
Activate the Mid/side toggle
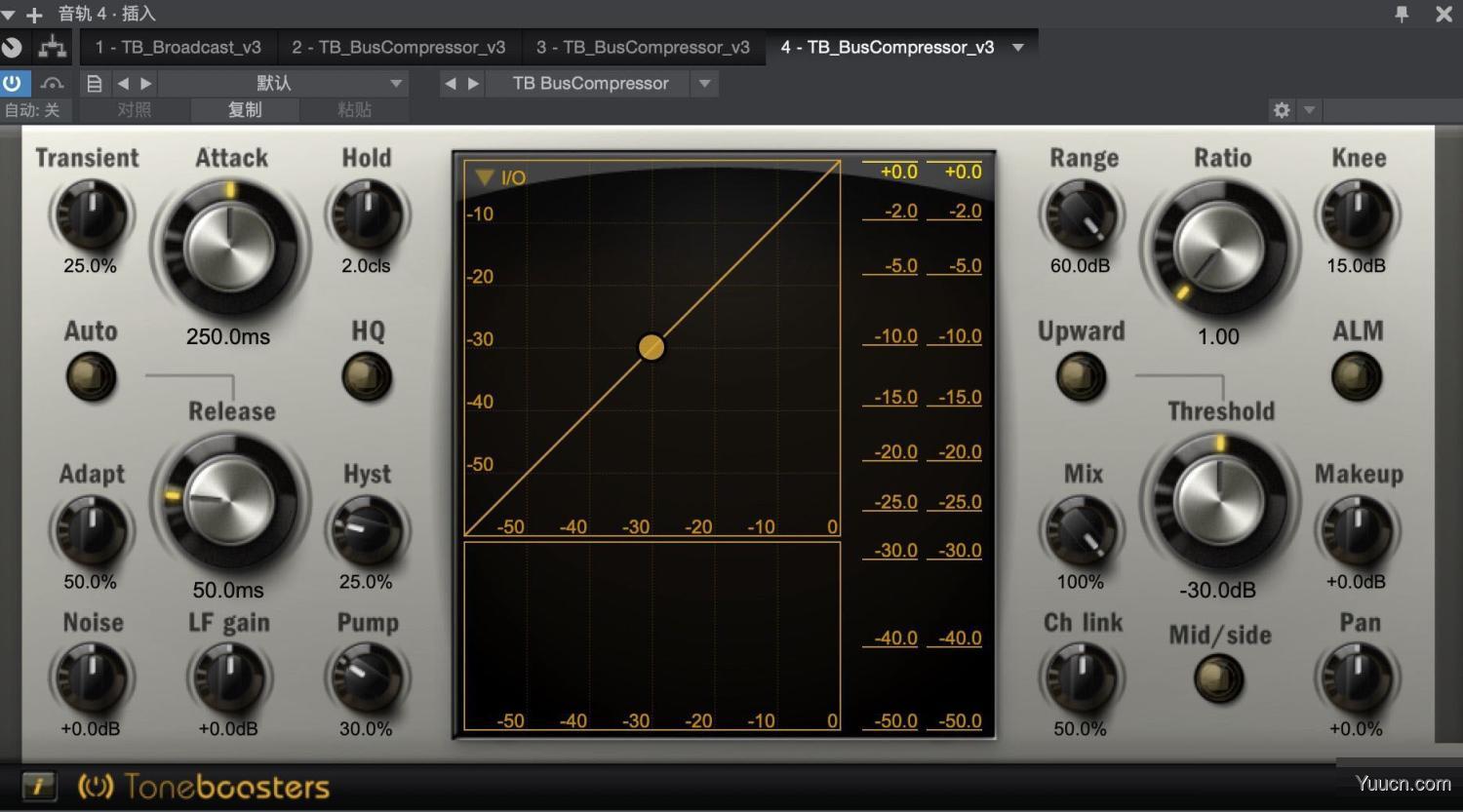coord(1218,679)
